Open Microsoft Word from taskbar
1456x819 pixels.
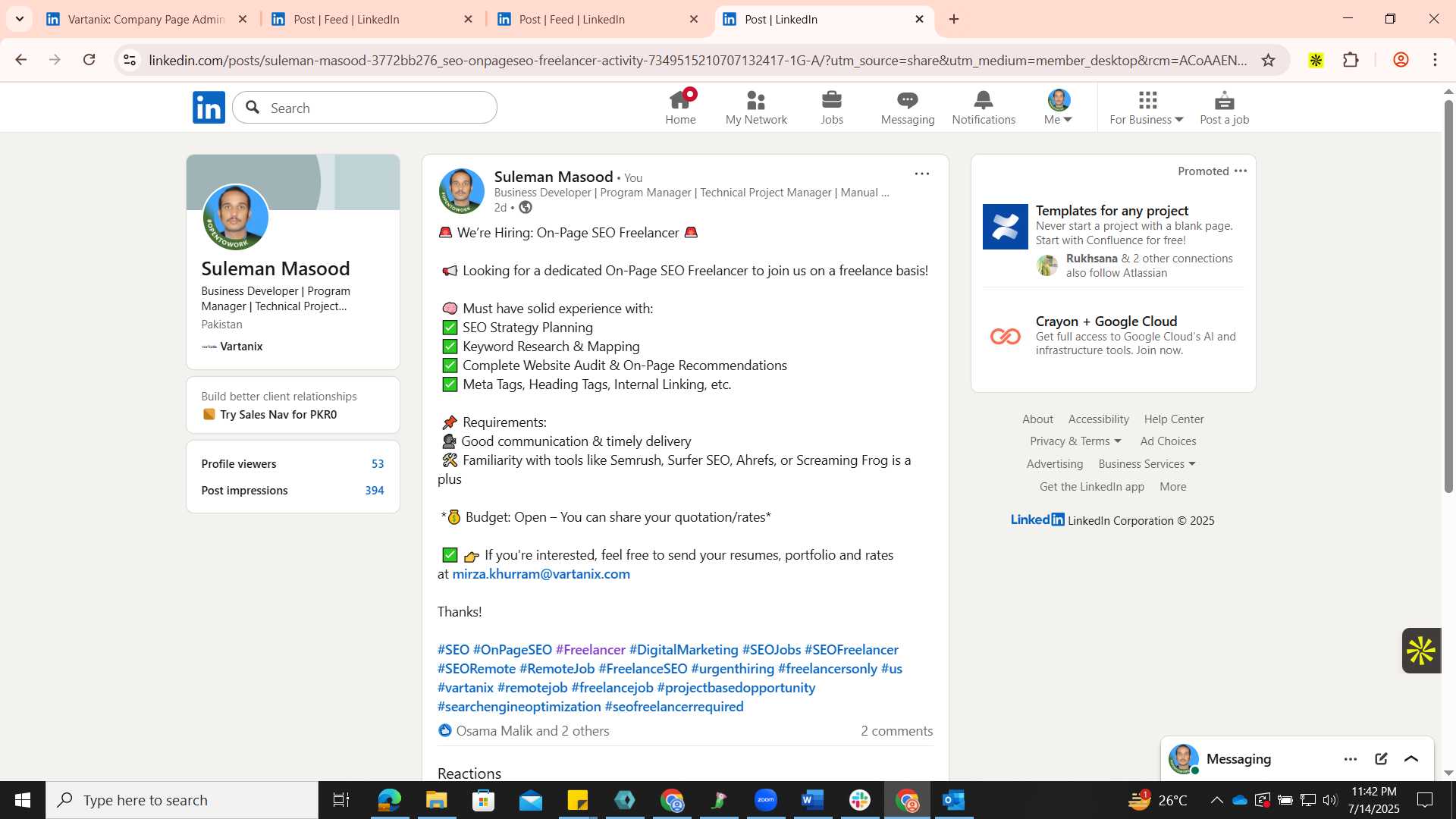(x=812, y=800)
